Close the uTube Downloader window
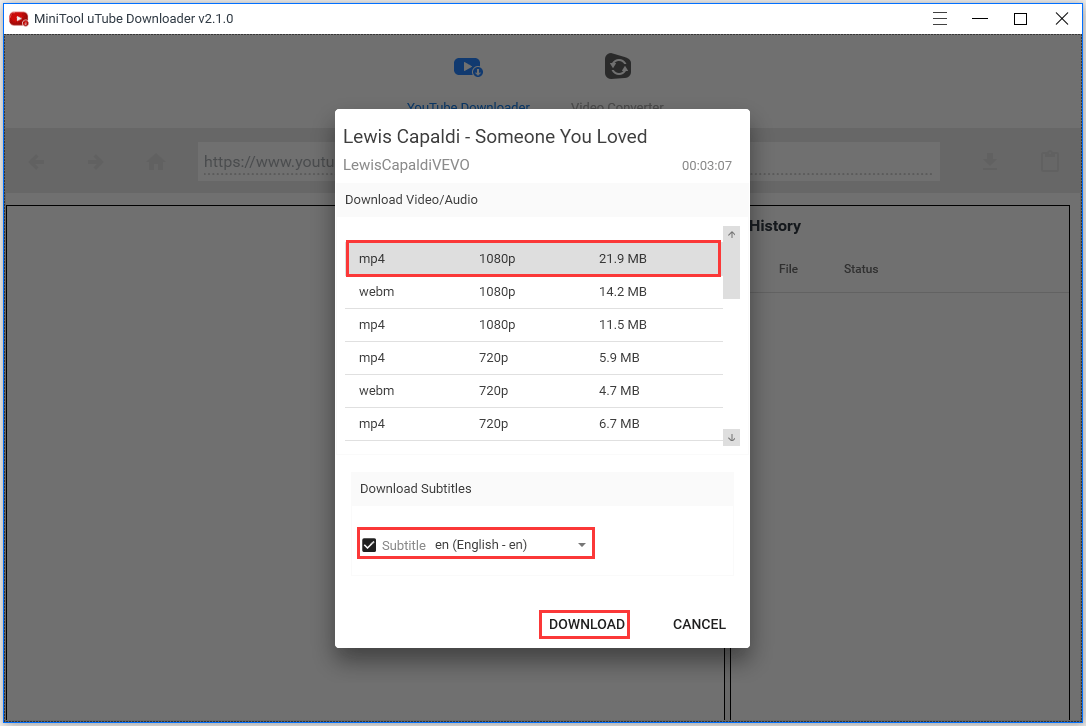The height and width of the screenshot is (726, 1086). tap(1061, 19)
